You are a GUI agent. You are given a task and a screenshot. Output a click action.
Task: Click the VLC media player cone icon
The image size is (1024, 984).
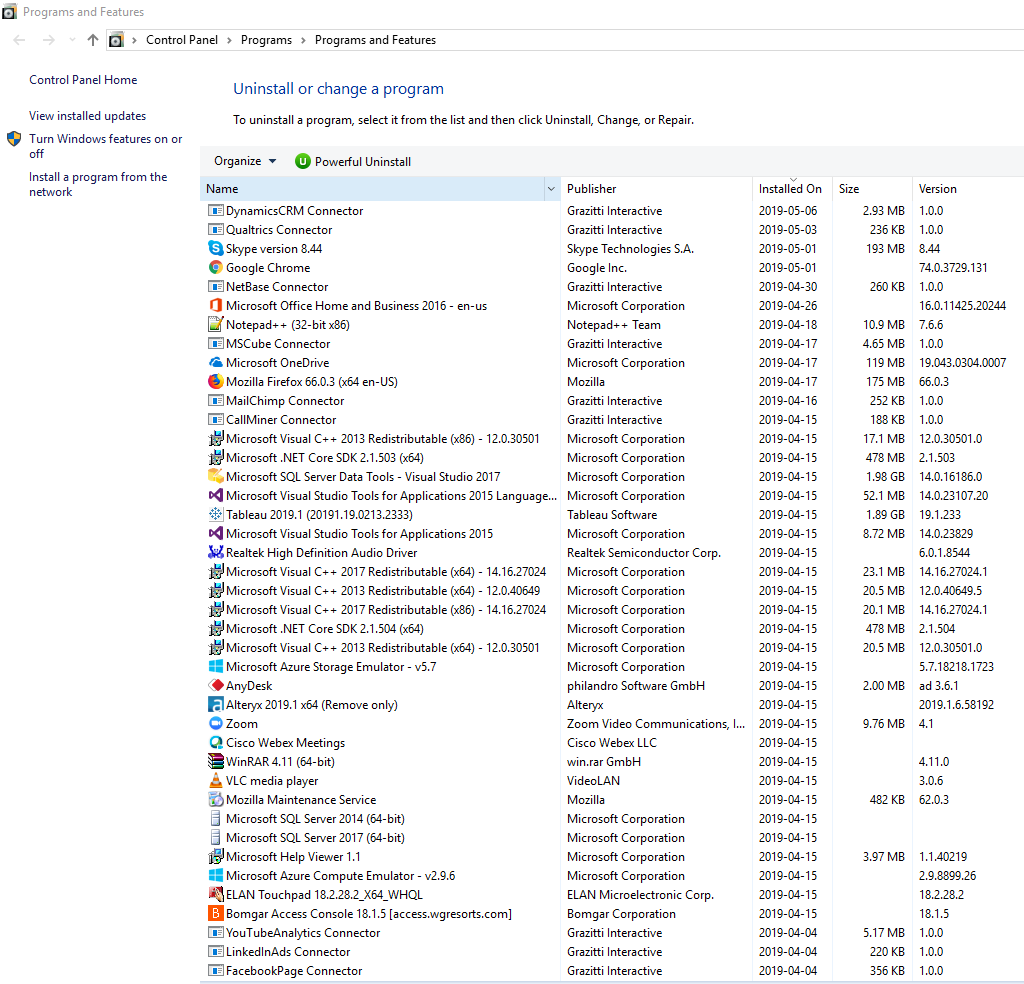[216, 780]
